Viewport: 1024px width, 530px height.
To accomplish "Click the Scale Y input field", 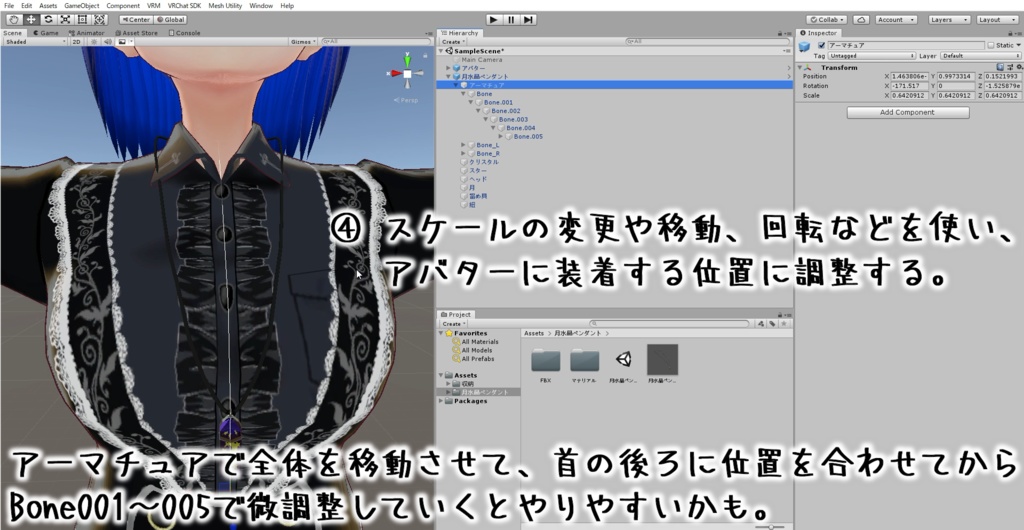I will point(957,95).
